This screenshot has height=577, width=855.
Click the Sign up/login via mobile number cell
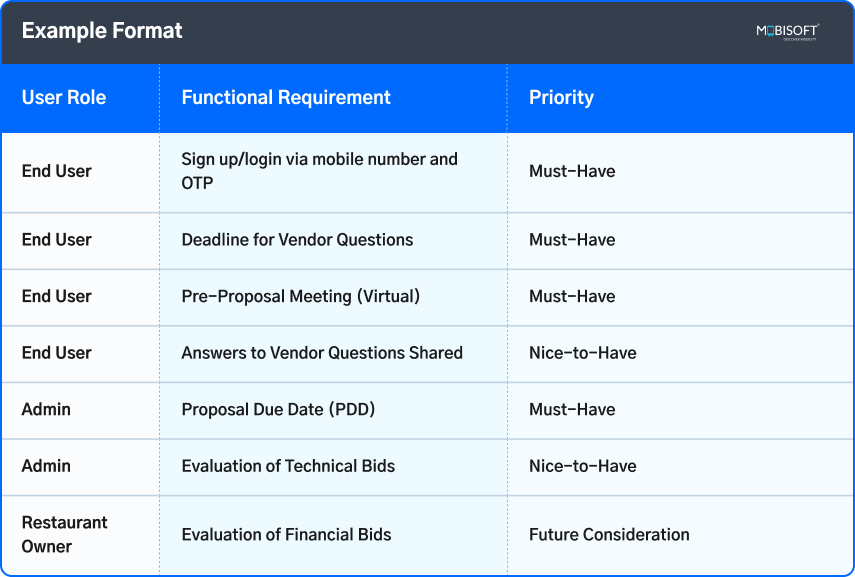[x=319, y=171]
